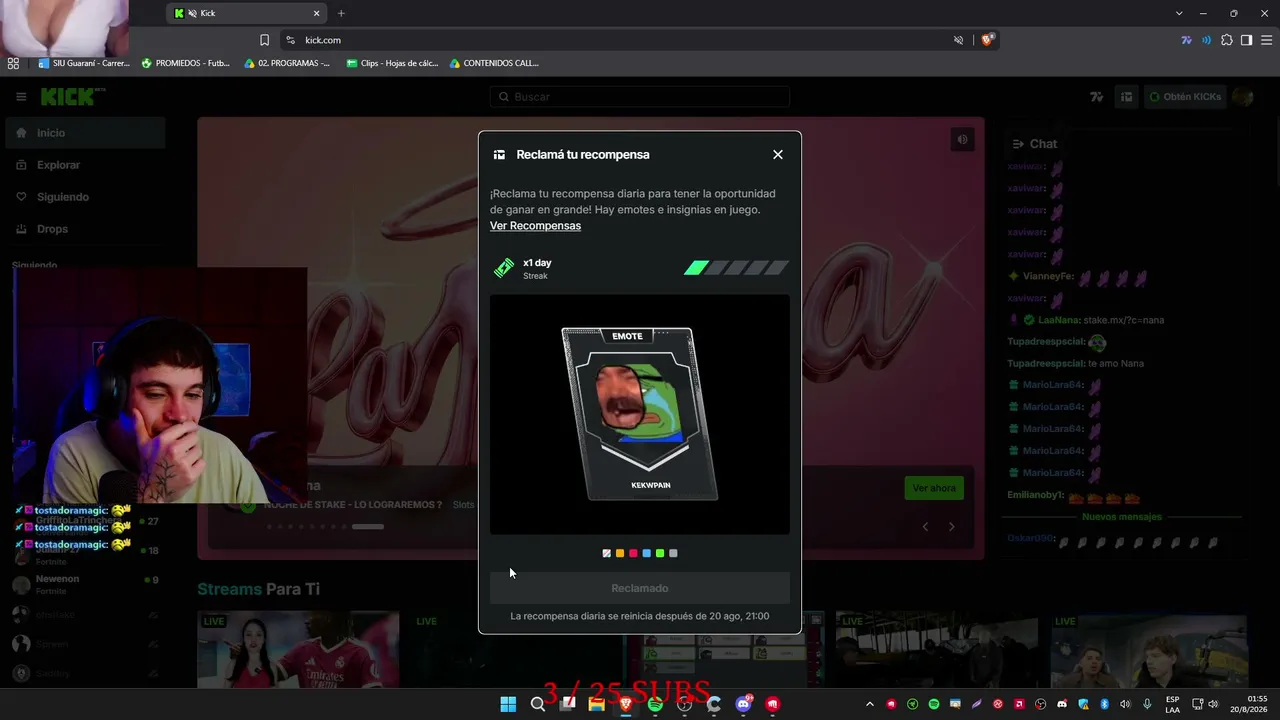Click the streak progress bar
Screen dimensions: 1280x720
(736, 268)
